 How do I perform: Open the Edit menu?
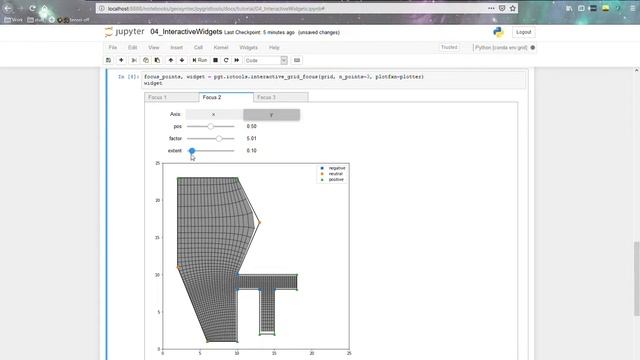133,47
